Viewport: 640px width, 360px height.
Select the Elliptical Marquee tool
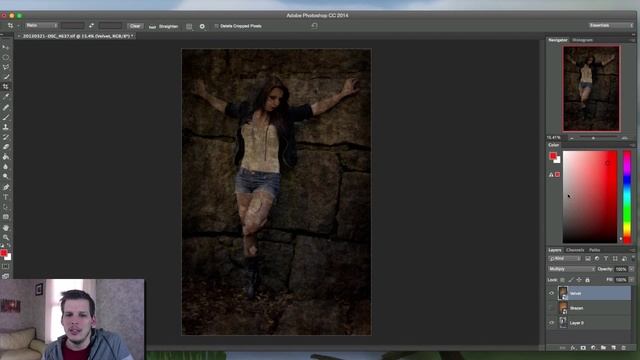click(6, 57)
